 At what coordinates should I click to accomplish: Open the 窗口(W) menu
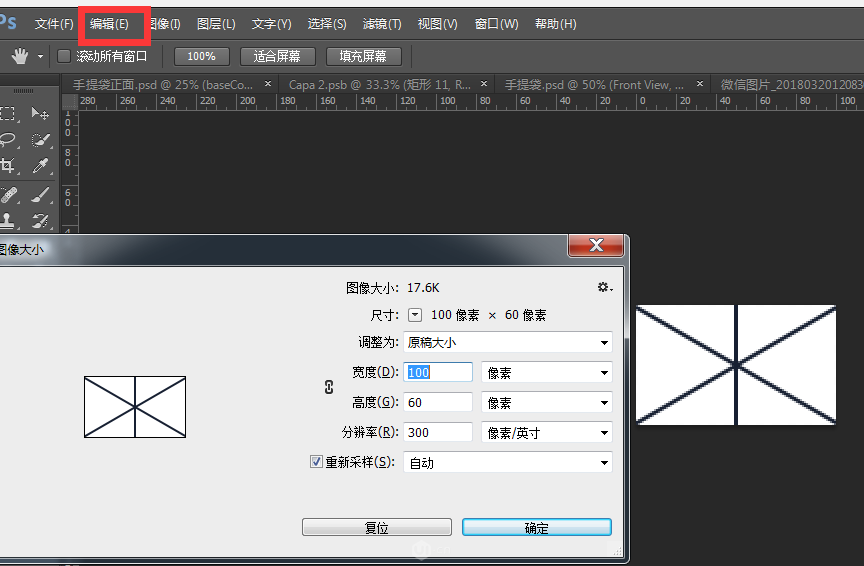coord(496,24)
